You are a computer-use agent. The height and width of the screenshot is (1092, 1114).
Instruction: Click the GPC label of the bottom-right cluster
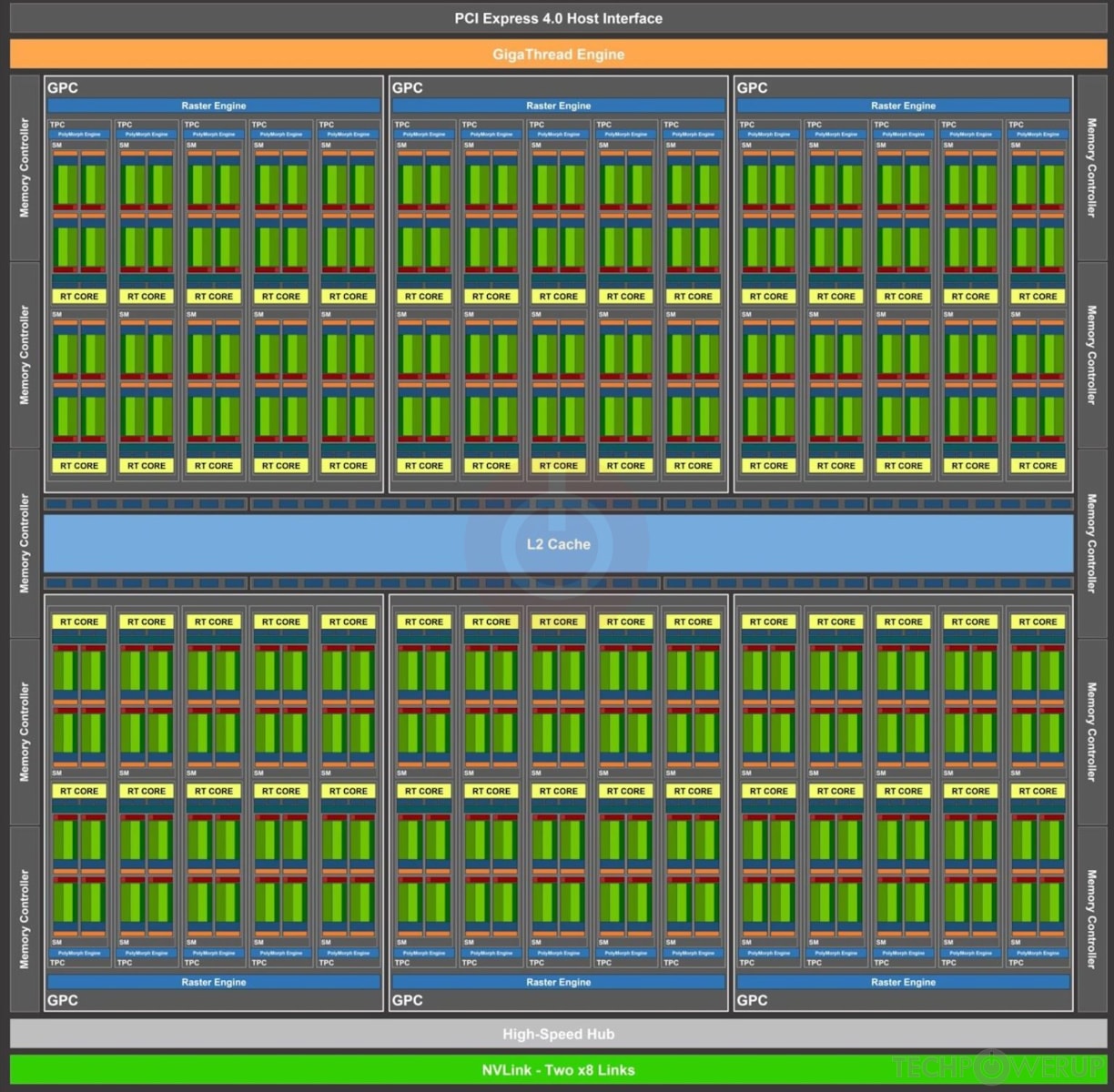[x=753, y=1000]
